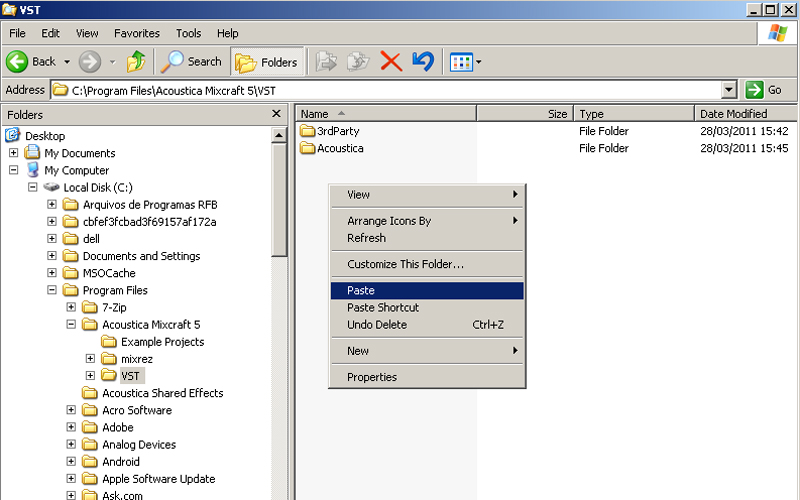The height and width of the screenshot is (500, 800).
Task: Expand the dell folder node
Action: (52, 238)
